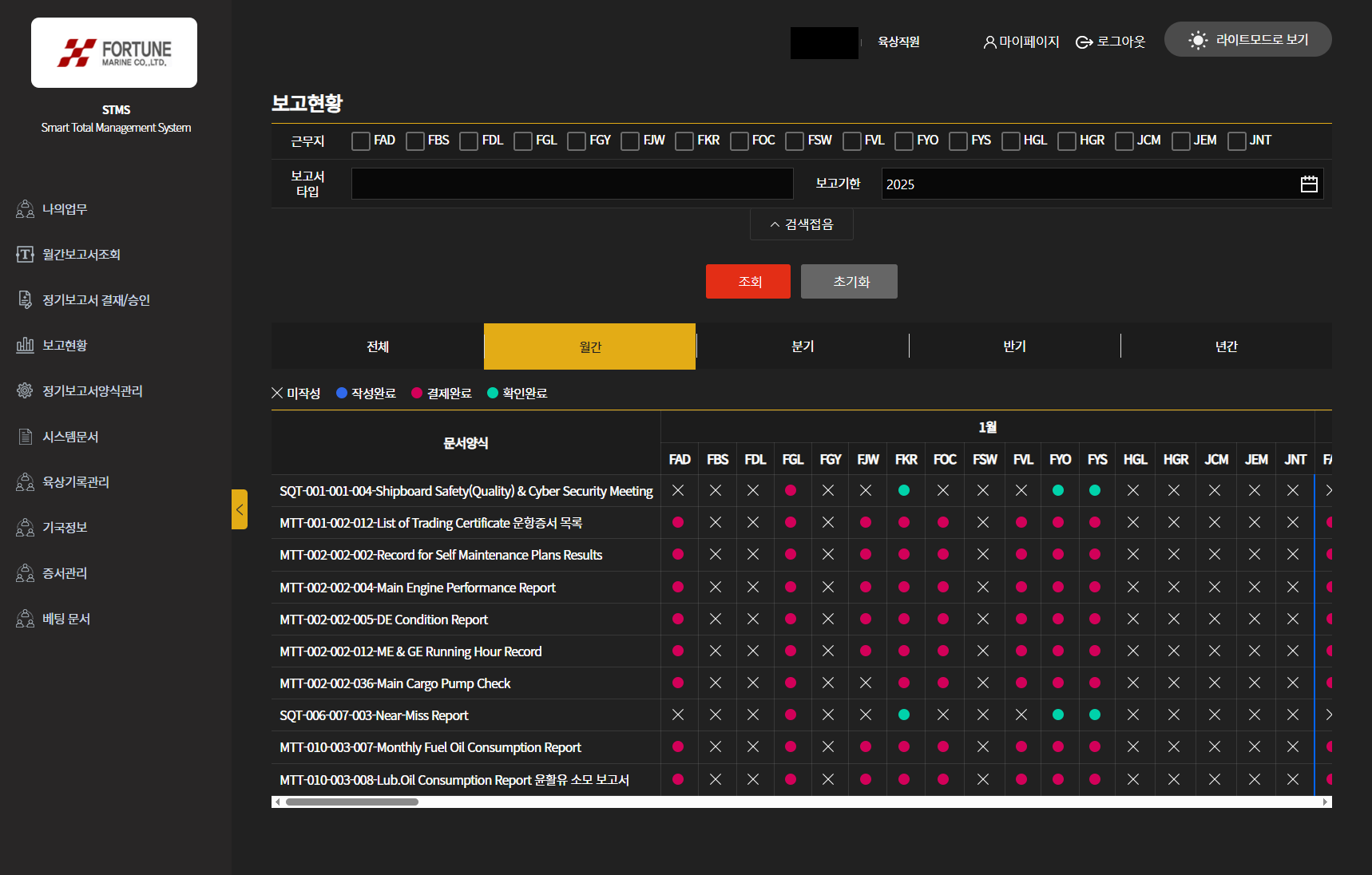The width and height of the screenshot is (1372, 875).
Task: Tick the JNT workplace checkbox
Action: tap(1236, 141)
